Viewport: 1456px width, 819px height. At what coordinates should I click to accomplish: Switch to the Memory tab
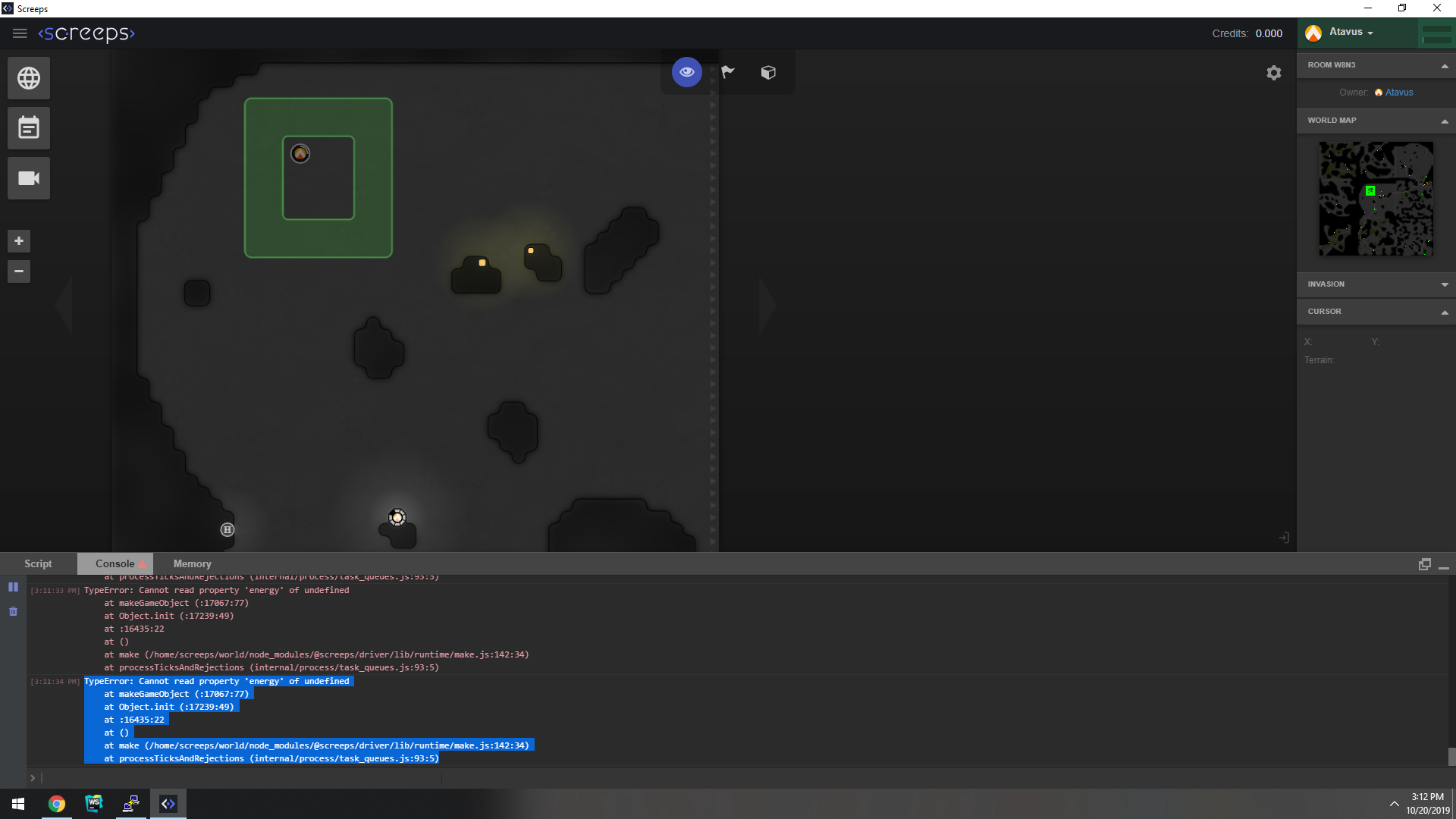[192, 563]
